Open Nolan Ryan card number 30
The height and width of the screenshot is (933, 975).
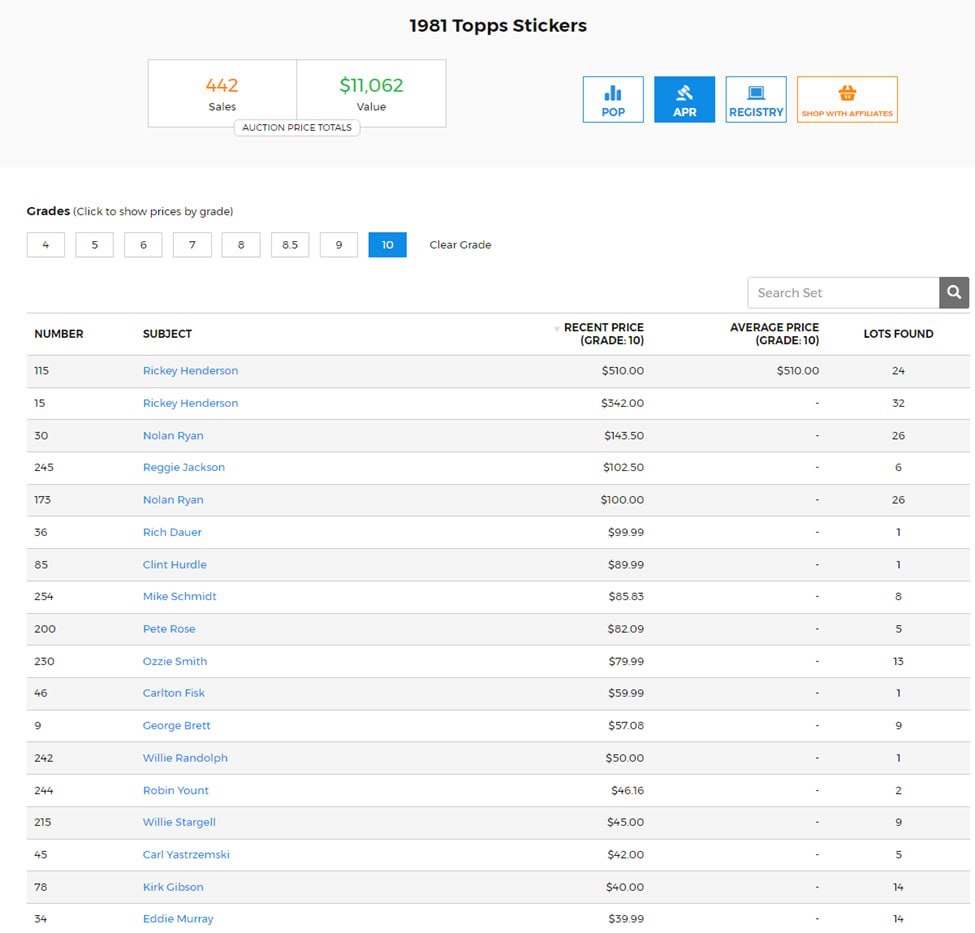click(x=173, y=435)
